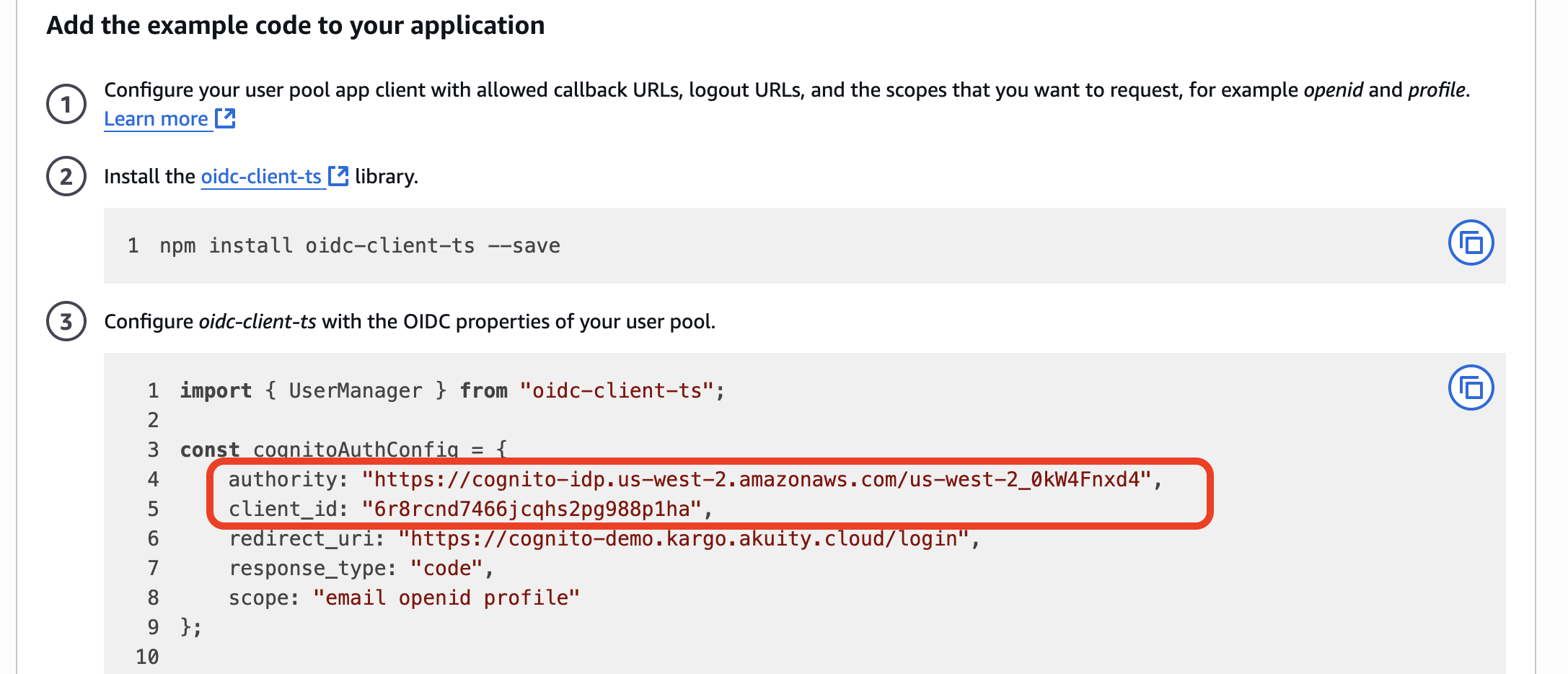Click the const cognitoAuthConfig line
Viewport: 1568px width, 674px height.
(343, 449)
